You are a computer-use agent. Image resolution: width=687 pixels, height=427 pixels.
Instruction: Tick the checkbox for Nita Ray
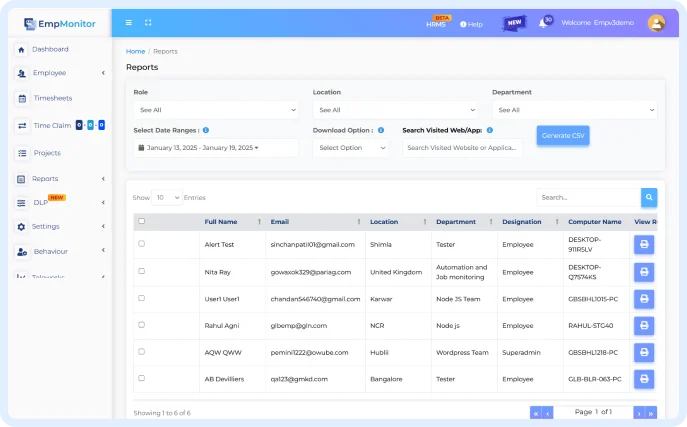coord(142,271)
